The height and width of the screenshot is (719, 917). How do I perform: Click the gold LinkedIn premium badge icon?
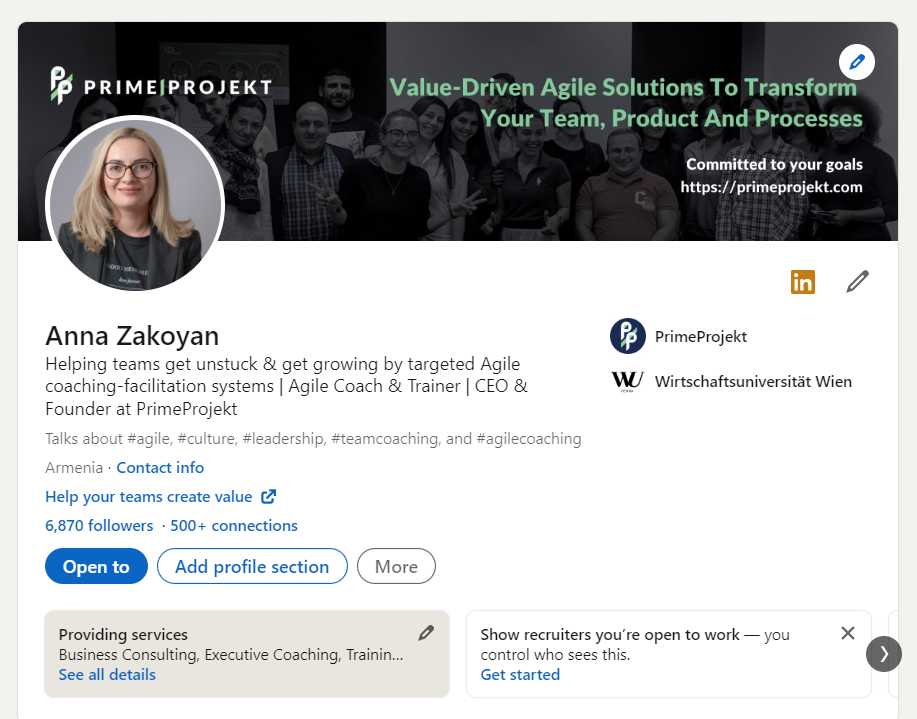(x=802, y=282)
